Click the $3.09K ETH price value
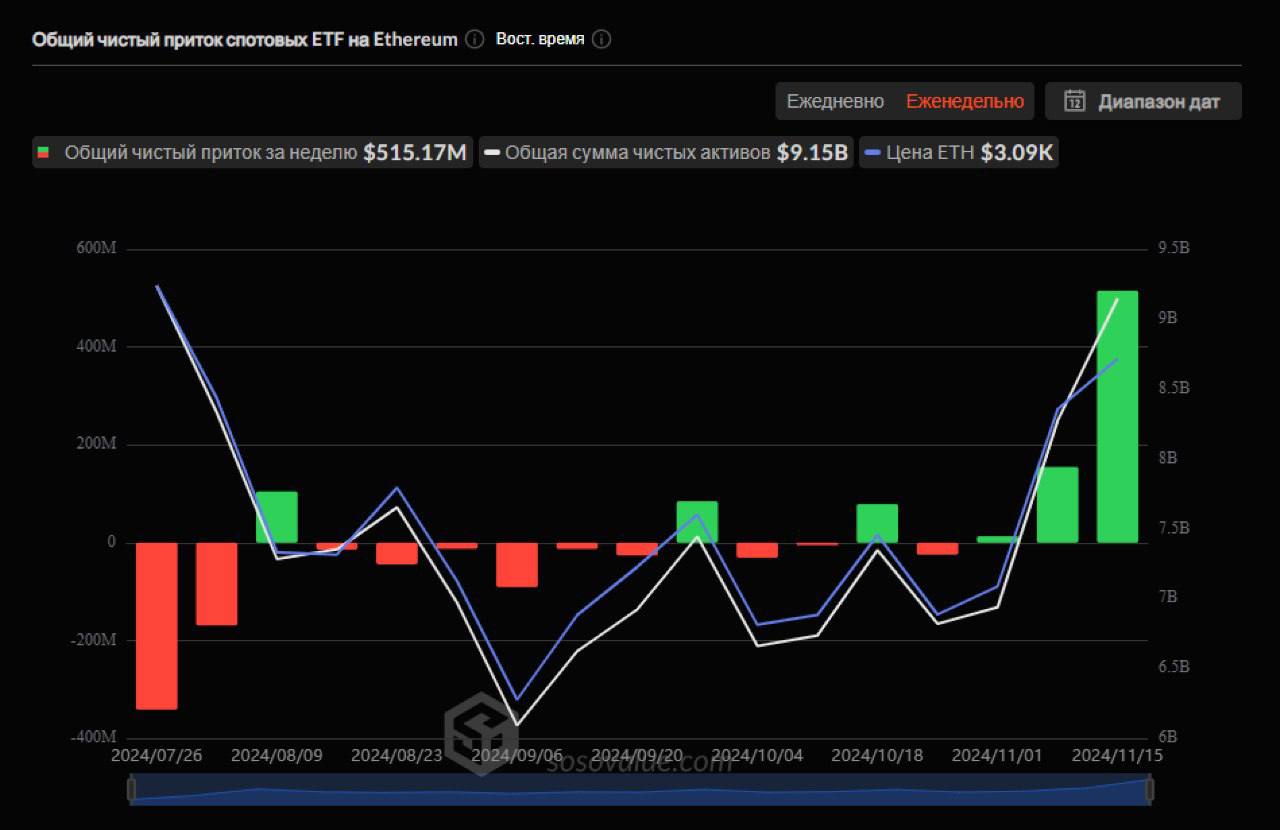Screen dimensions: 1280x830 coord(1016,153)
